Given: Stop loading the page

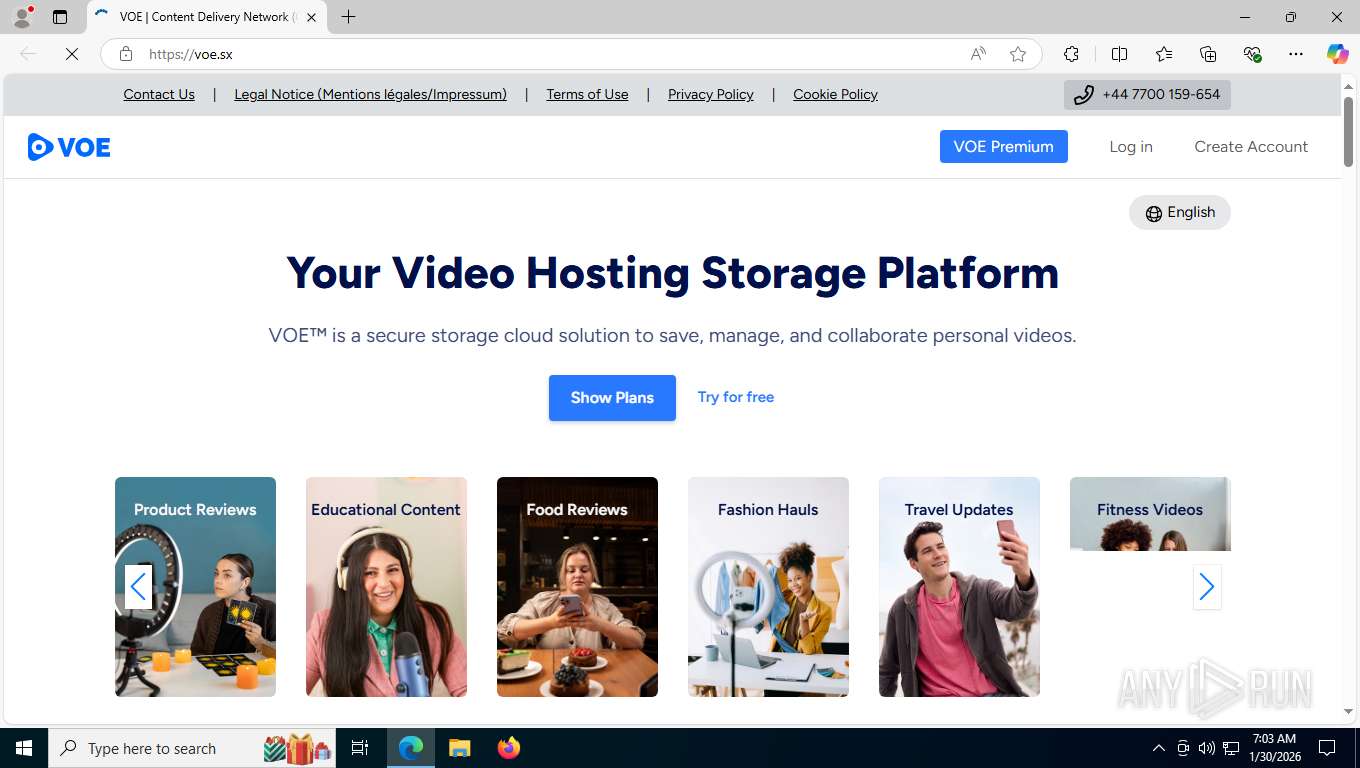Looking at the screenshot, I should 72,54.
